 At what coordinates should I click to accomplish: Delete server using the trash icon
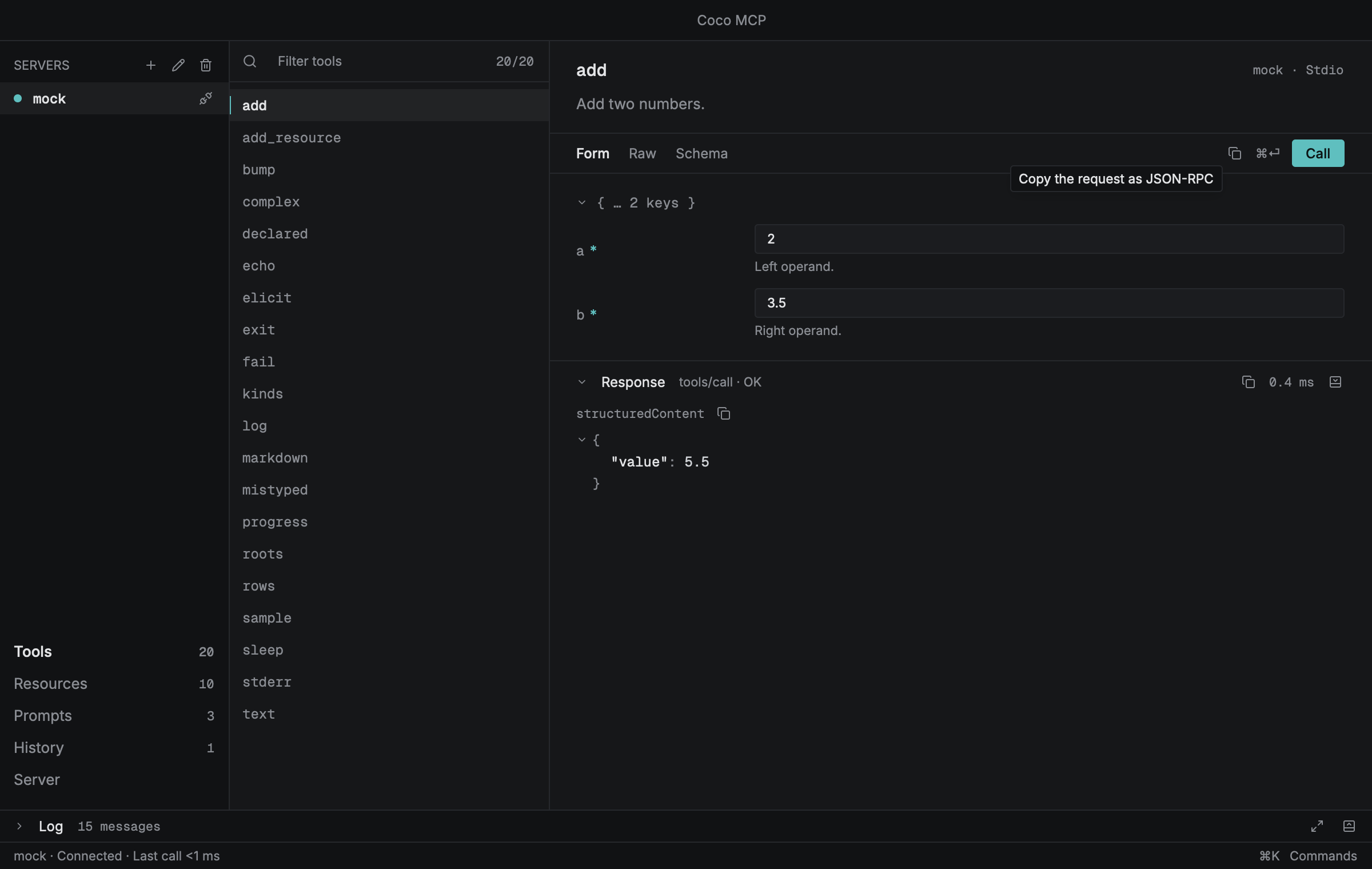click(206, 65)
